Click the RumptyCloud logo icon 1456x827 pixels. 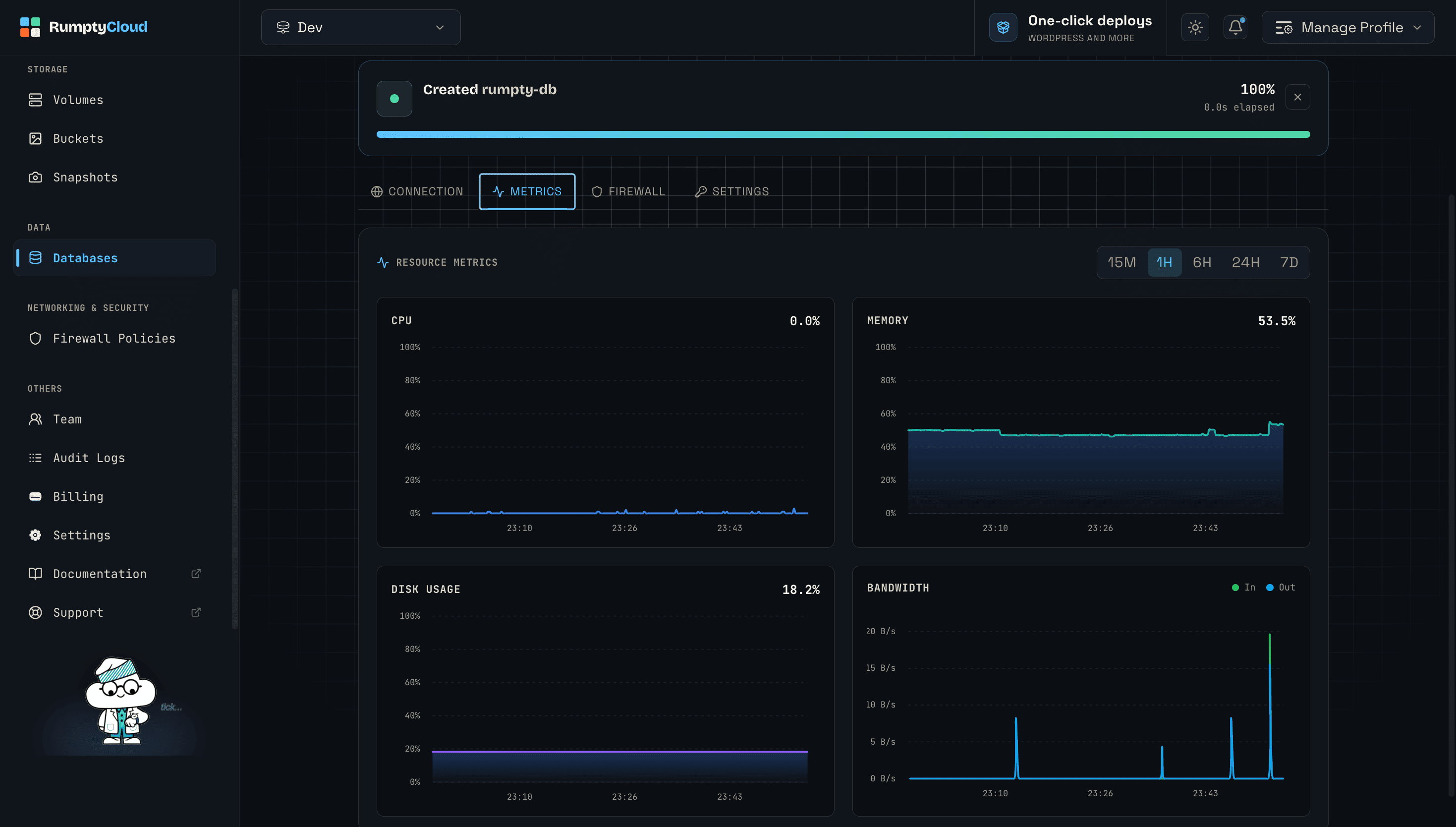[x=30, y=27]
